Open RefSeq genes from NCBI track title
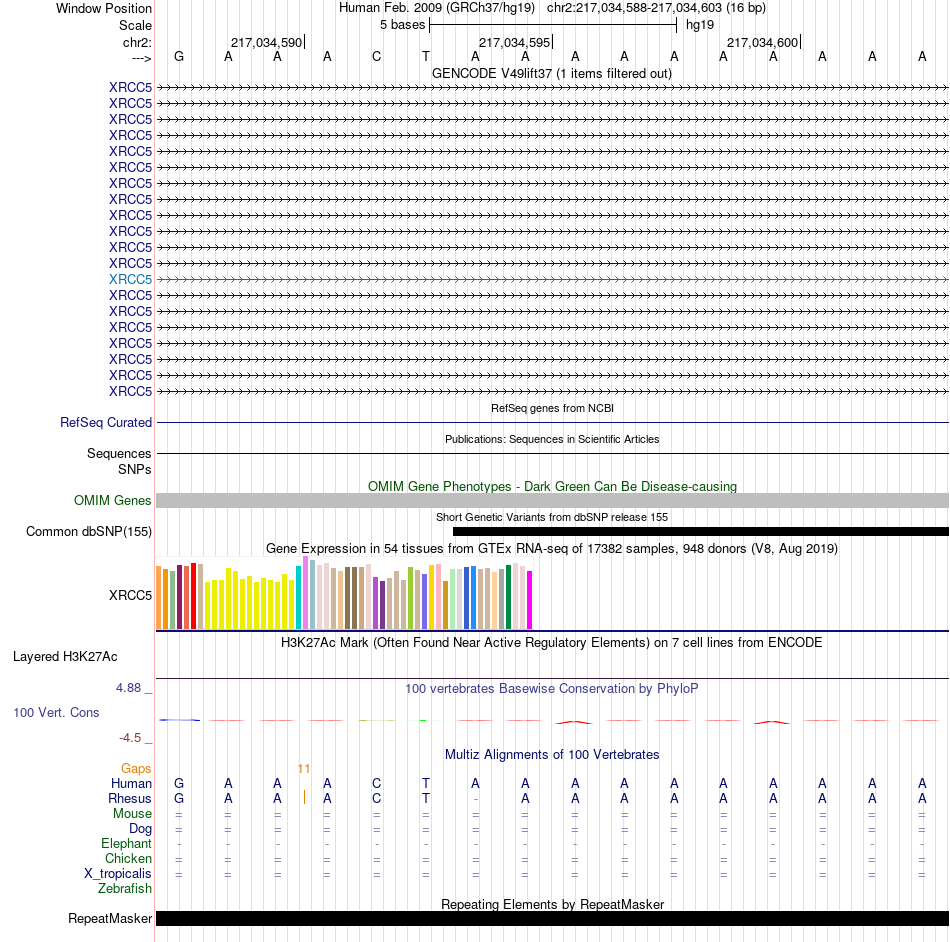 point(552,408)
